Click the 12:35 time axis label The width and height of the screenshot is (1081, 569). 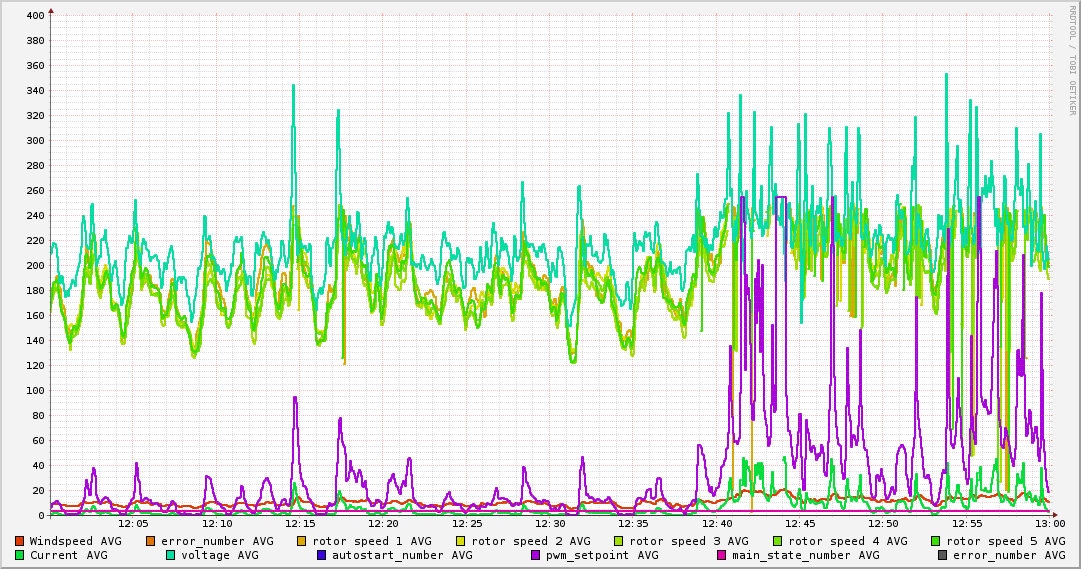(x=634, y=524)
